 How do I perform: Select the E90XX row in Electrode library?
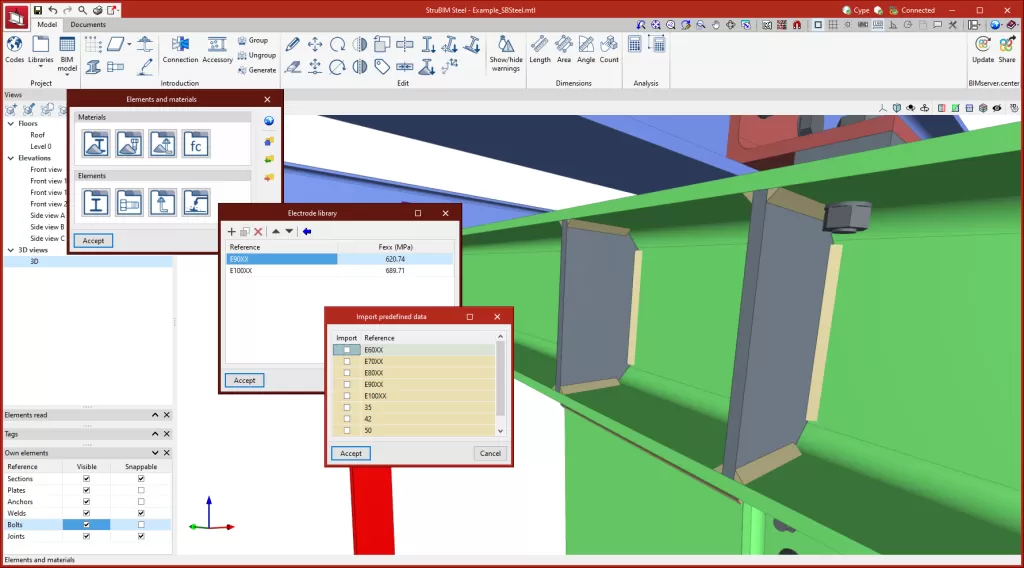pyautogui.click(x=339, y=259)
